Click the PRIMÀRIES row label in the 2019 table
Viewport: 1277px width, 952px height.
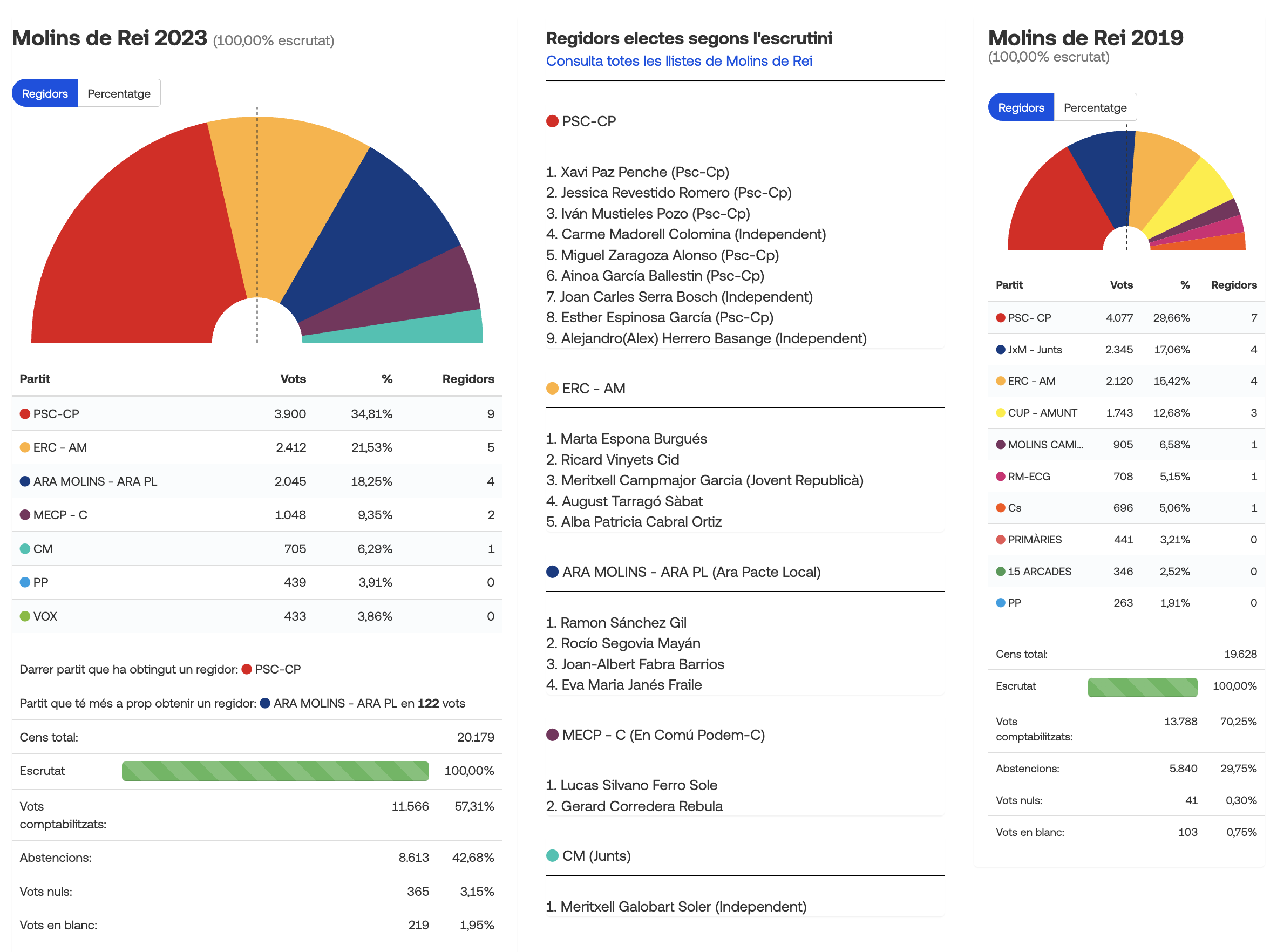[x=1035, y=540]
